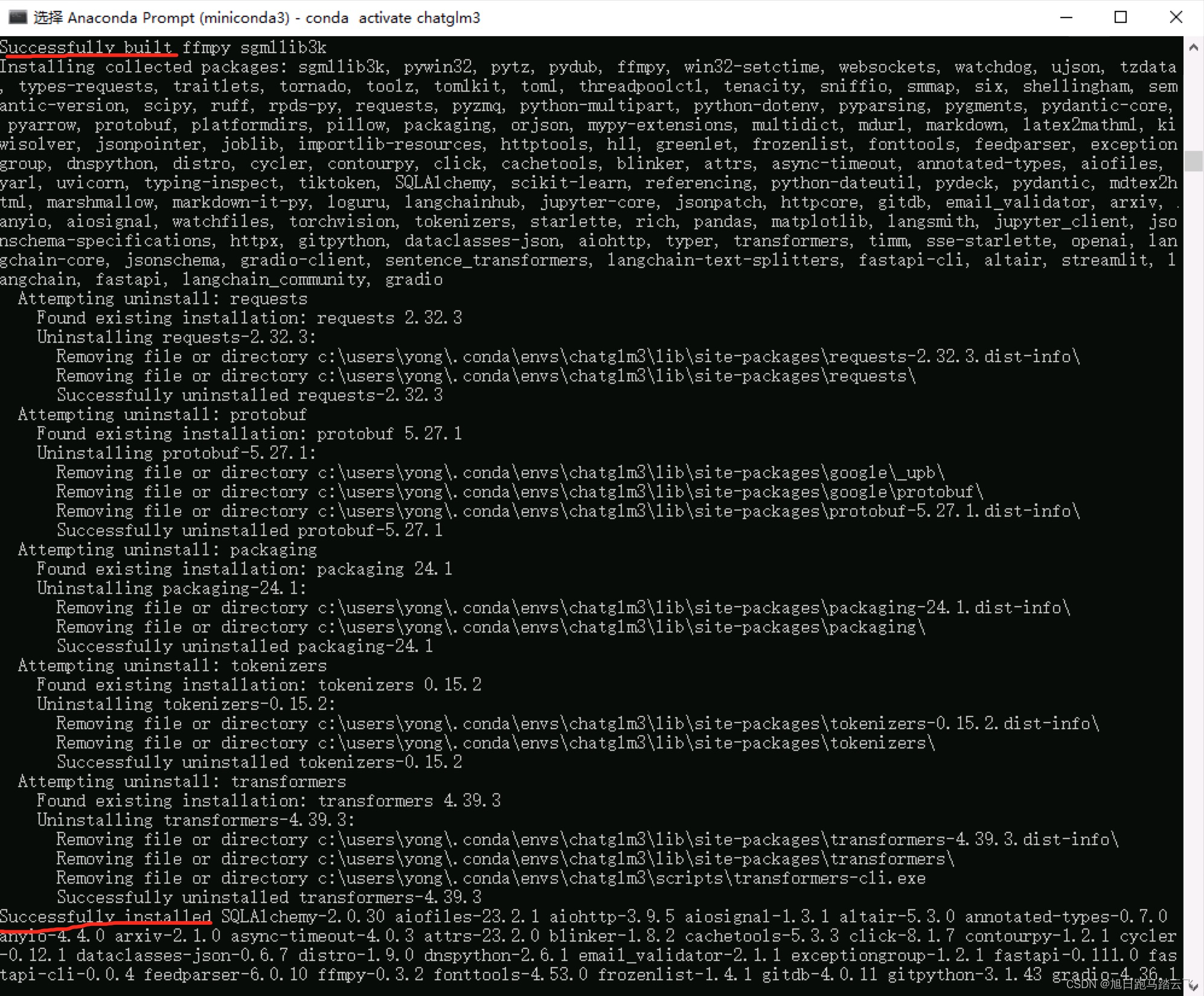Click the scrollbar track below the thumb
The height and width of the screenshot is (996, 1204).
pos(1193,543)
